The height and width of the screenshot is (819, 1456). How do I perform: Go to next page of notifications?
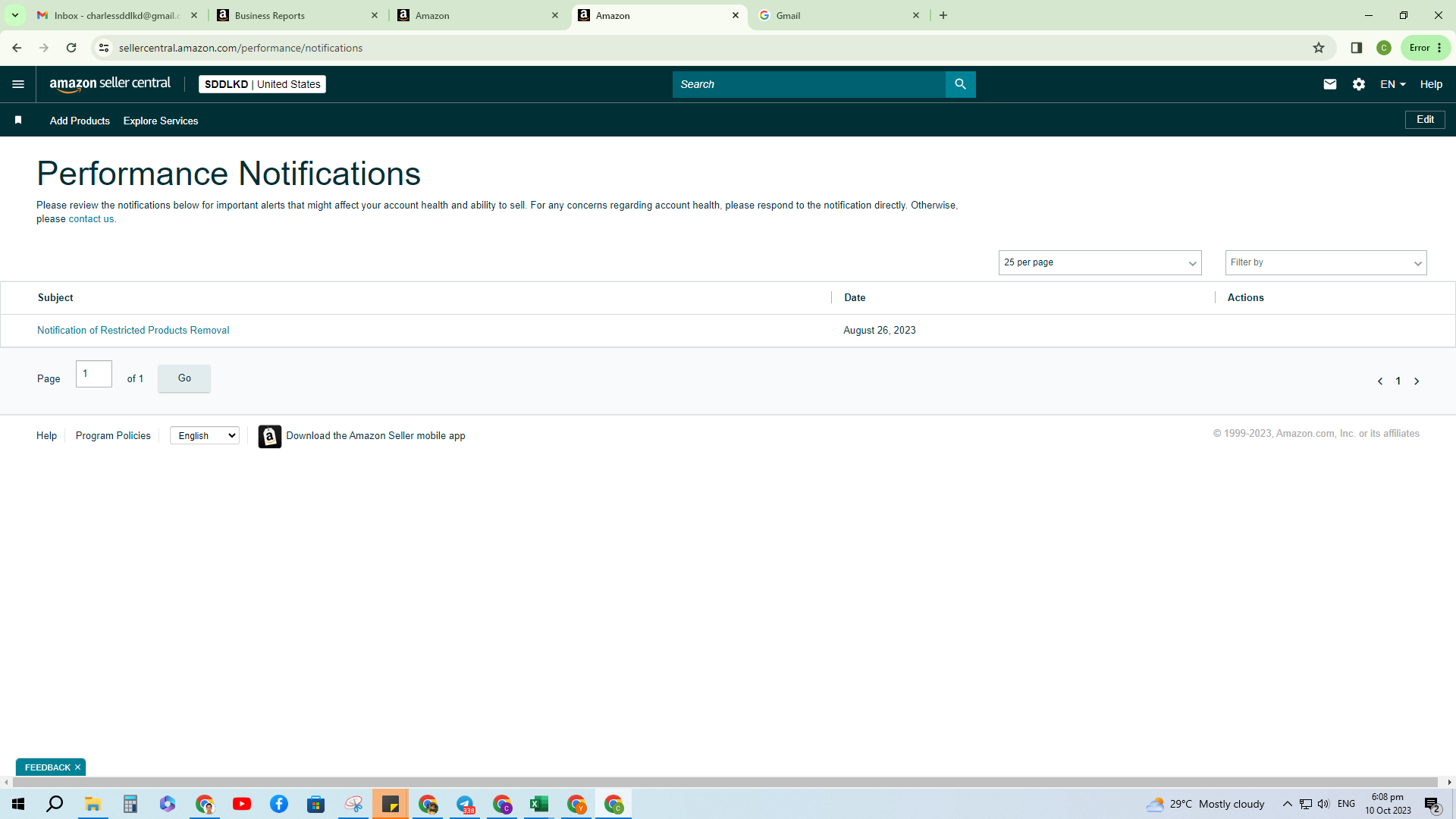tap(1417, 381)
